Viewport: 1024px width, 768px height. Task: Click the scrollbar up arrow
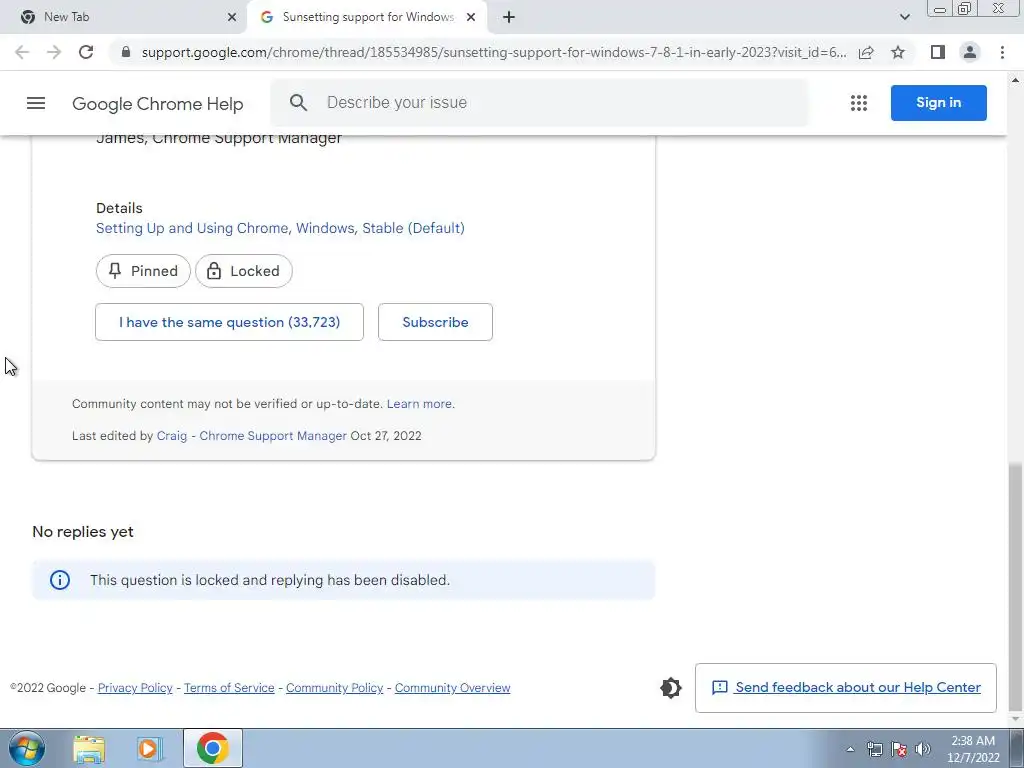1015,80
